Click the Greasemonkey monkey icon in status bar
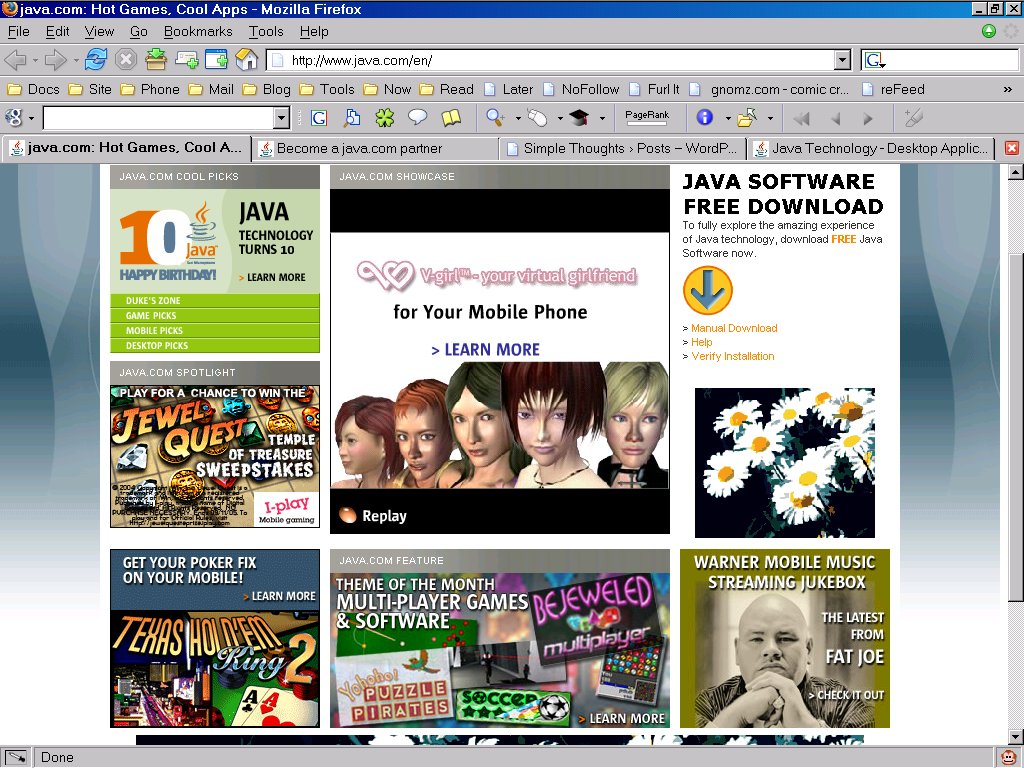 (x=1010, y=758)
